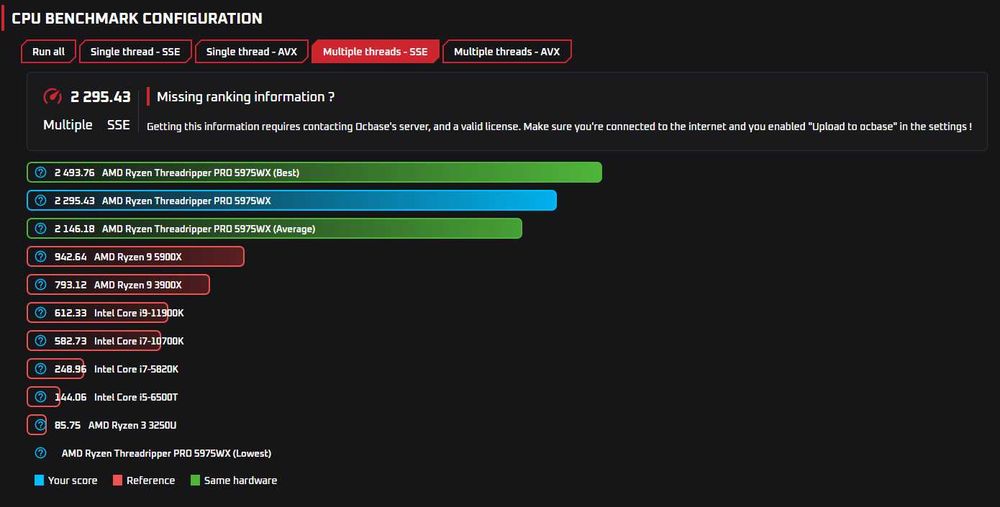Select the blue your-score bar
Screen dimensions: 1000x507
[x=291, y=200]
